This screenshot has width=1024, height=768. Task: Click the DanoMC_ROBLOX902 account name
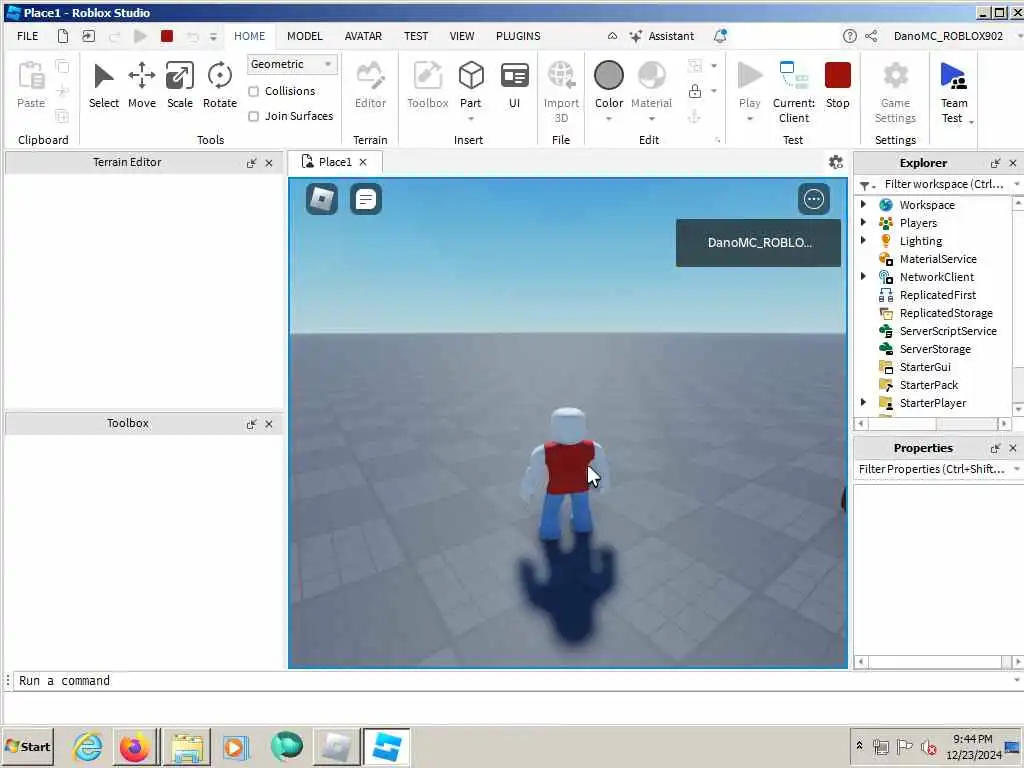[x=948, y=36]
